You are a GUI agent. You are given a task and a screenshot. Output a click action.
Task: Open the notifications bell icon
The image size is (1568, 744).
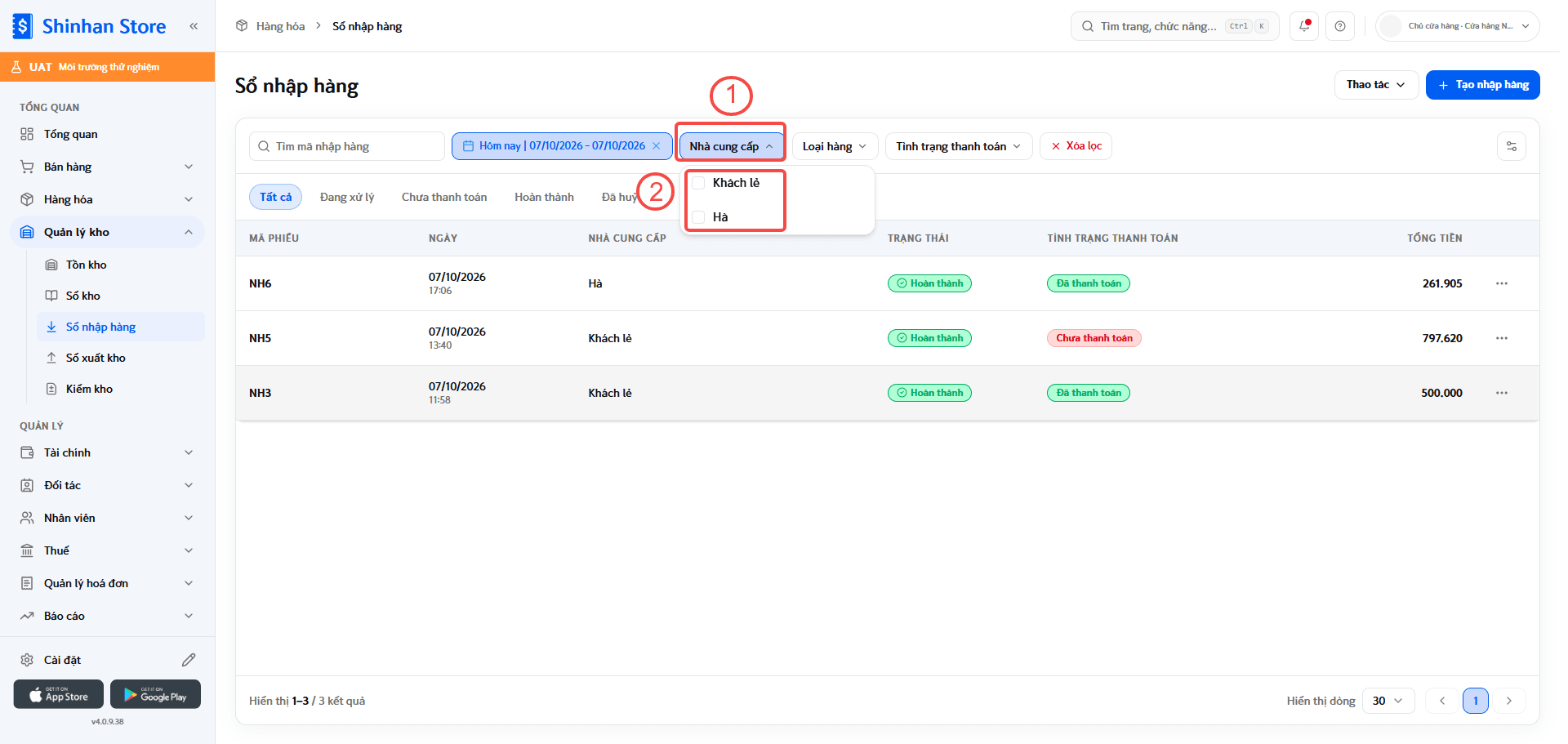coord(1304,26)
